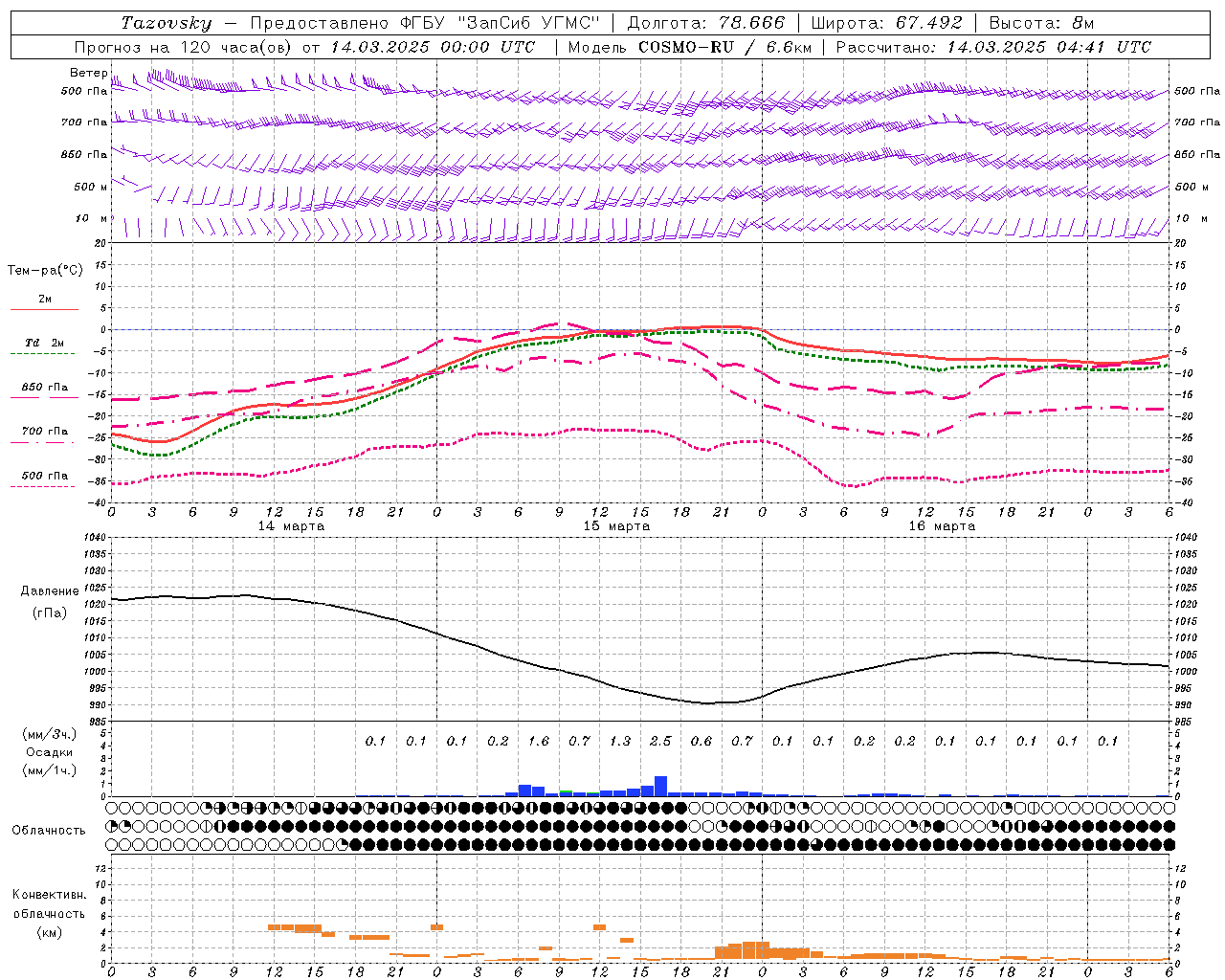Click the precipitation value 0.6
Screen dimensions: 1225x980
702,742
